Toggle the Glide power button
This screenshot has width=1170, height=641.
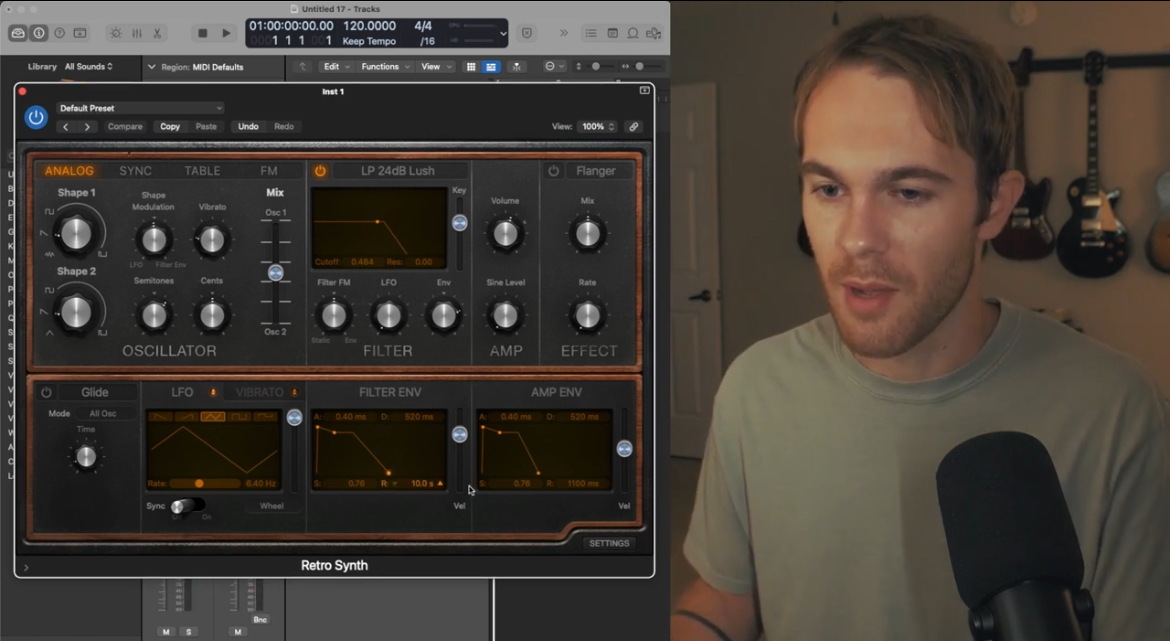click(46, 393)
